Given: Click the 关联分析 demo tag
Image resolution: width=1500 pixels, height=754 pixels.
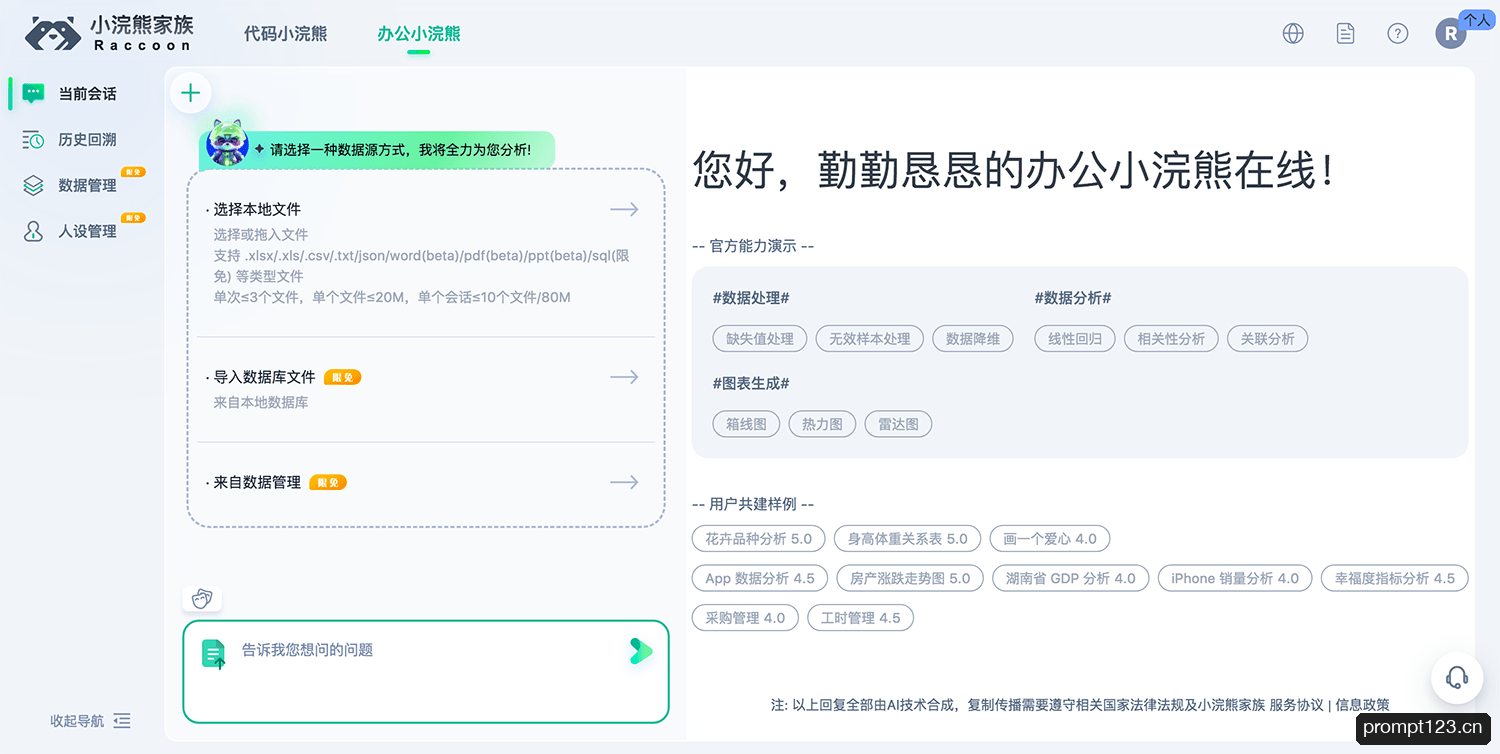Looking at the screenshot, I should 1268,339.
